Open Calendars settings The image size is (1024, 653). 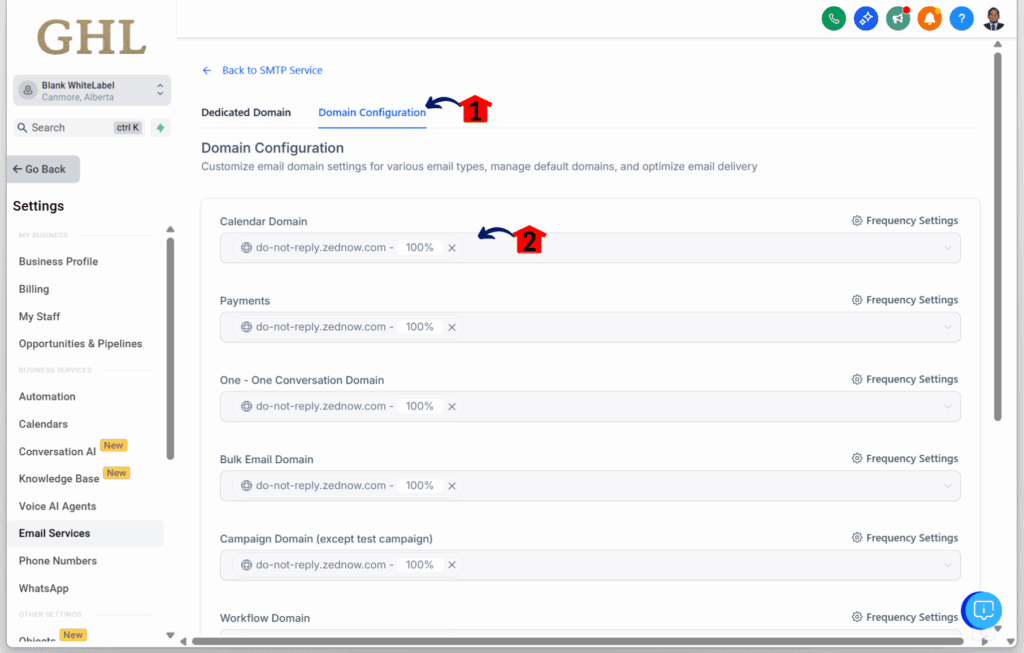43,424
